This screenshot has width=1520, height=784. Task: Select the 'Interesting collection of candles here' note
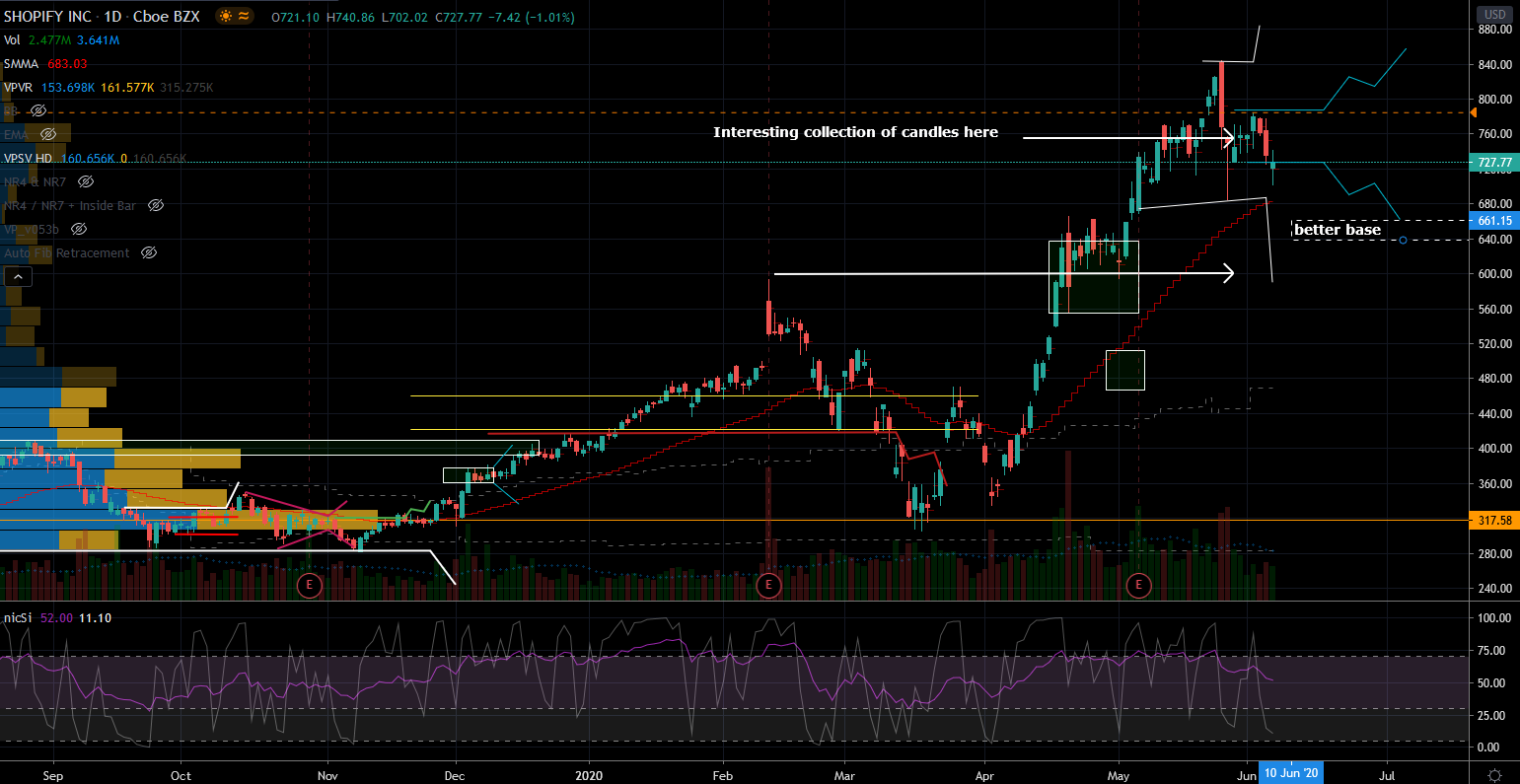click(x=855, y=132)
